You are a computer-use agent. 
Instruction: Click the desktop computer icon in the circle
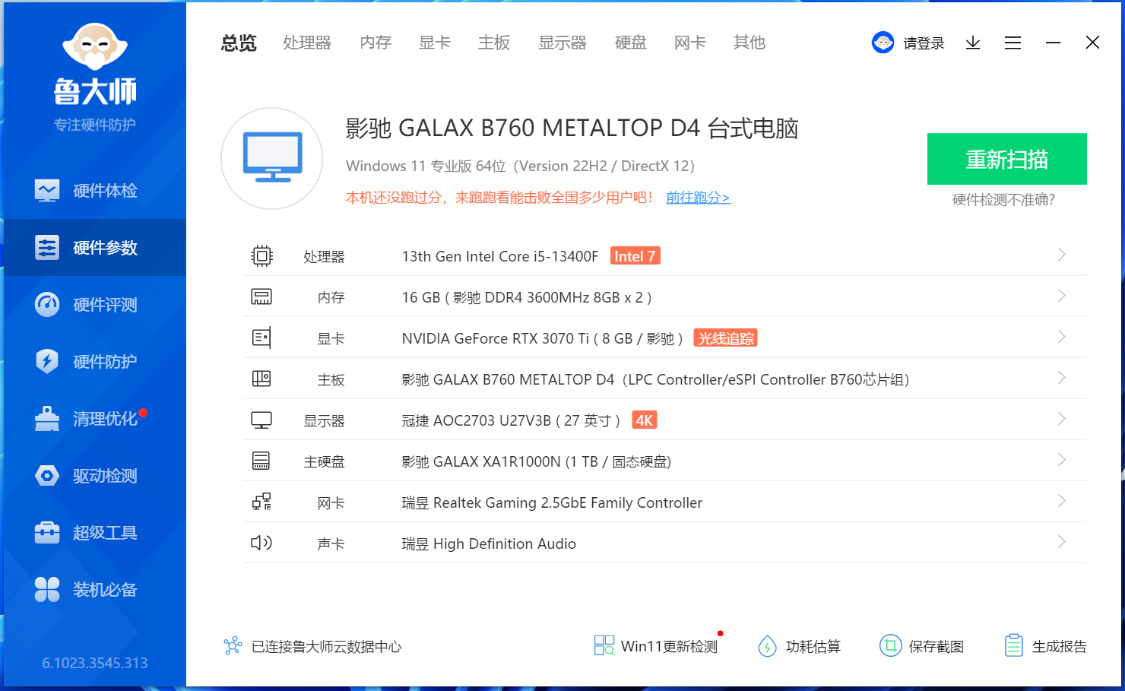272,159
